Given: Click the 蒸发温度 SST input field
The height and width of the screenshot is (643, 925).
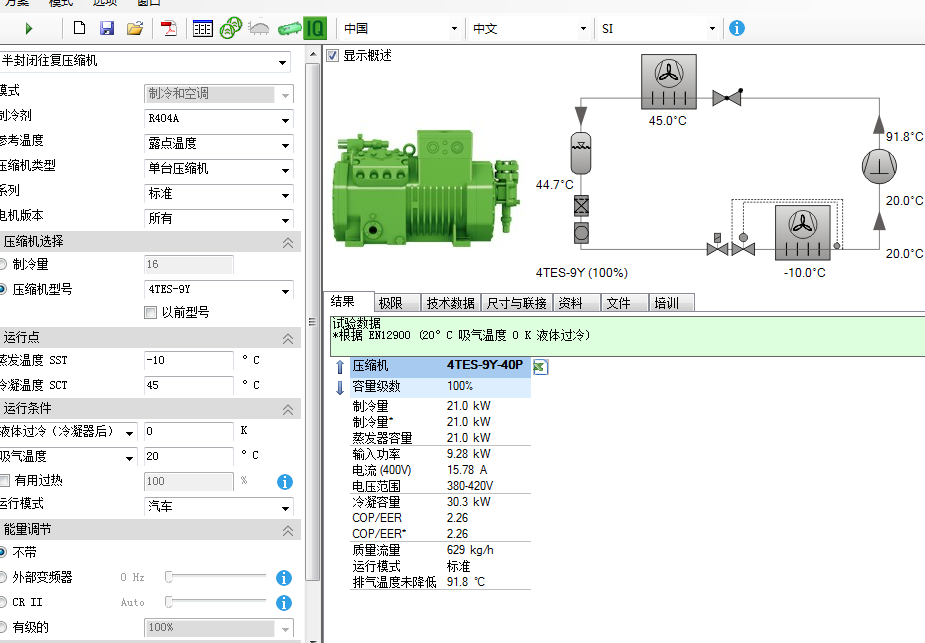Looking at the screenshot, I should (189, 360).
